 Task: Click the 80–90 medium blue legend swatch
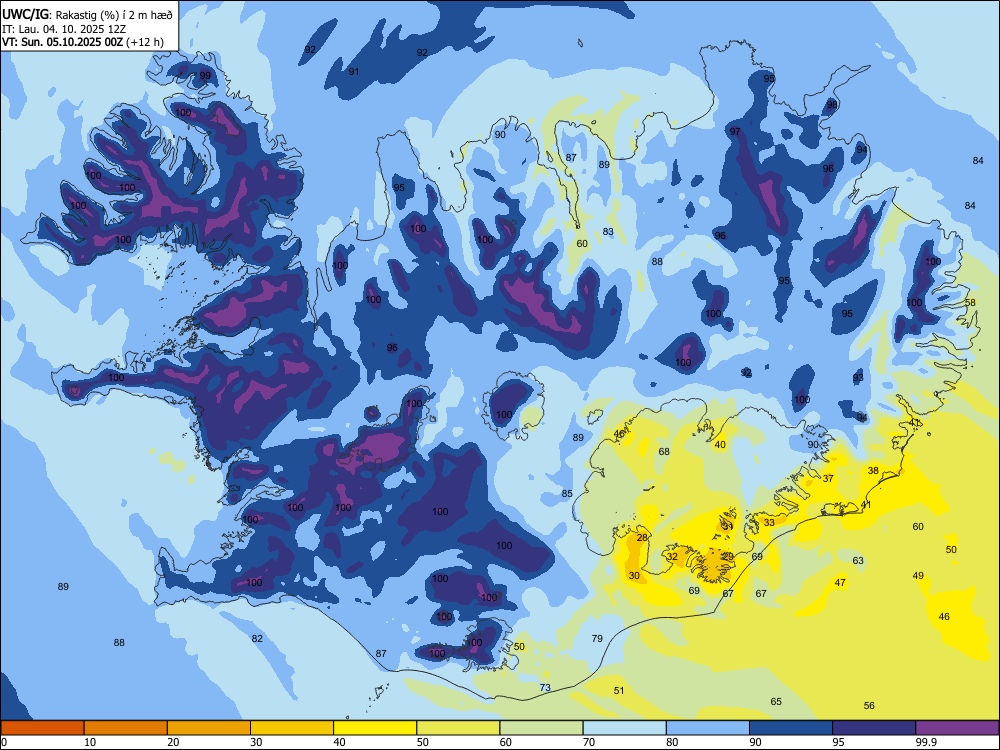click(708, 728)
